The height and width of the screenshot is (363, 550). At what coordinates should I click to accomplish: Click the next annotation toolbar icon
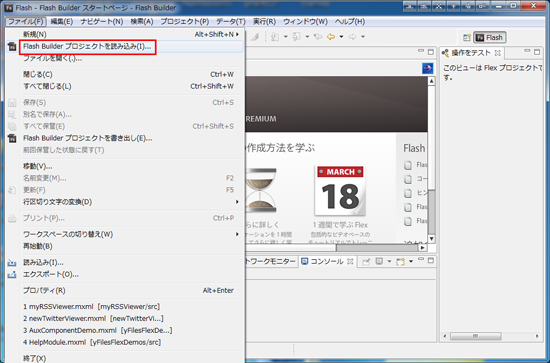[x=275, y=37]
